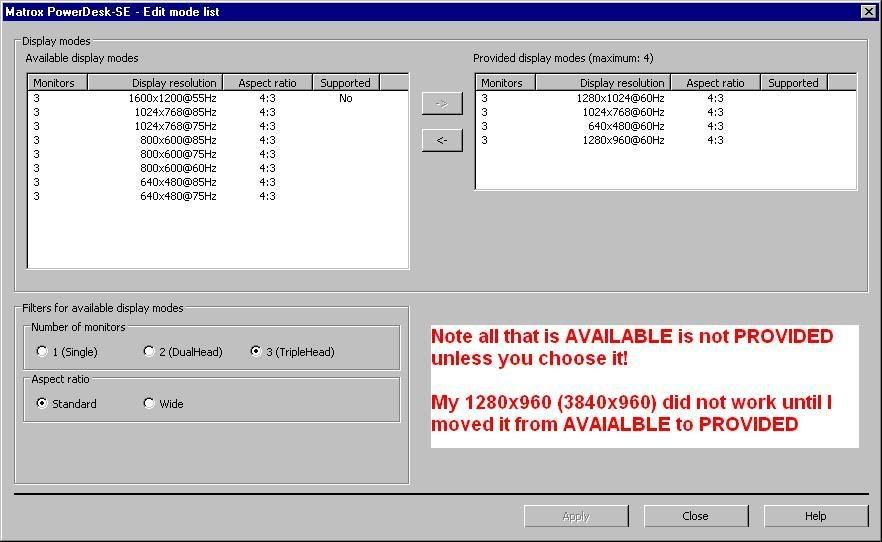882x542 pixels.
Task: Select the 640x480@75Hz available mode
Action: (x=218, y=196)
